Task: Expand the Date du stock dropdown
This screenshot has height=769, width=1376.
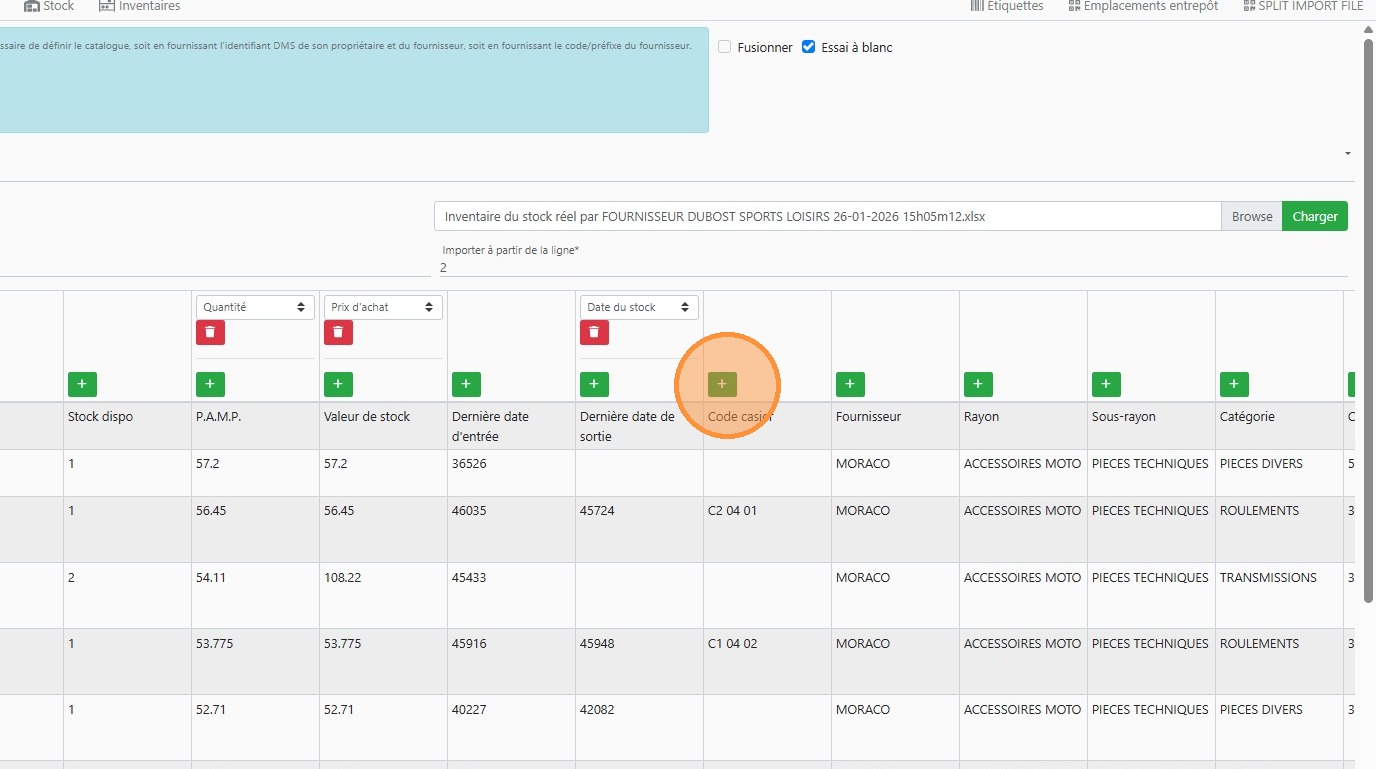Action: point(639,307)
